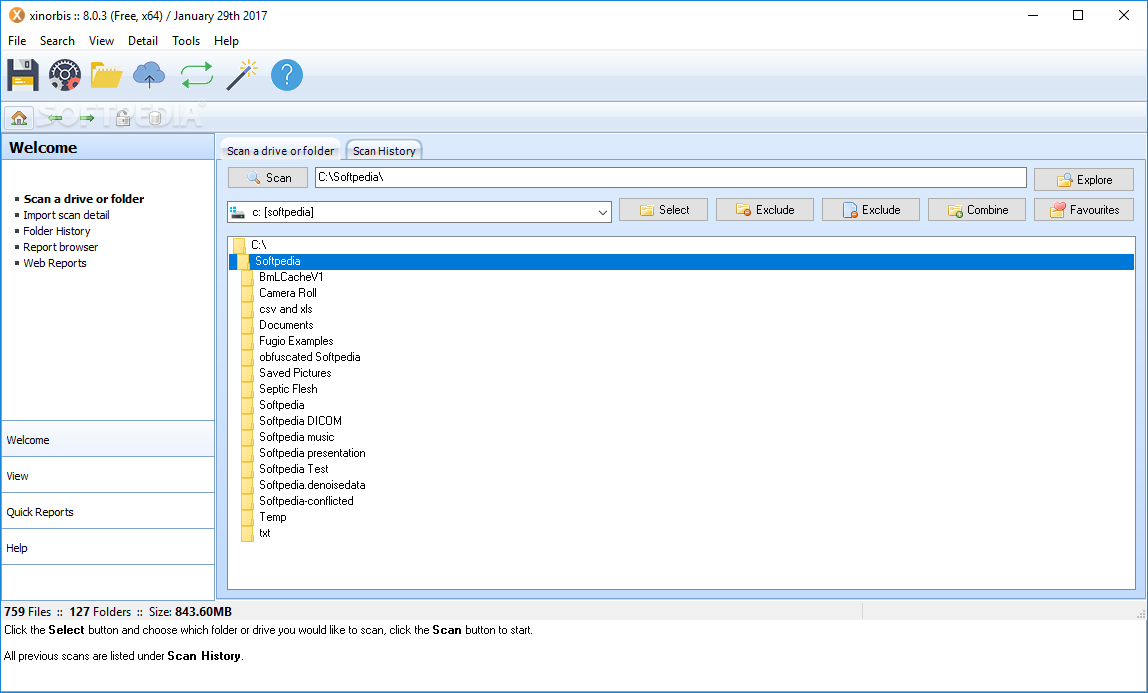
Task: Open the Detail menu
Action: tap(143, 41)
